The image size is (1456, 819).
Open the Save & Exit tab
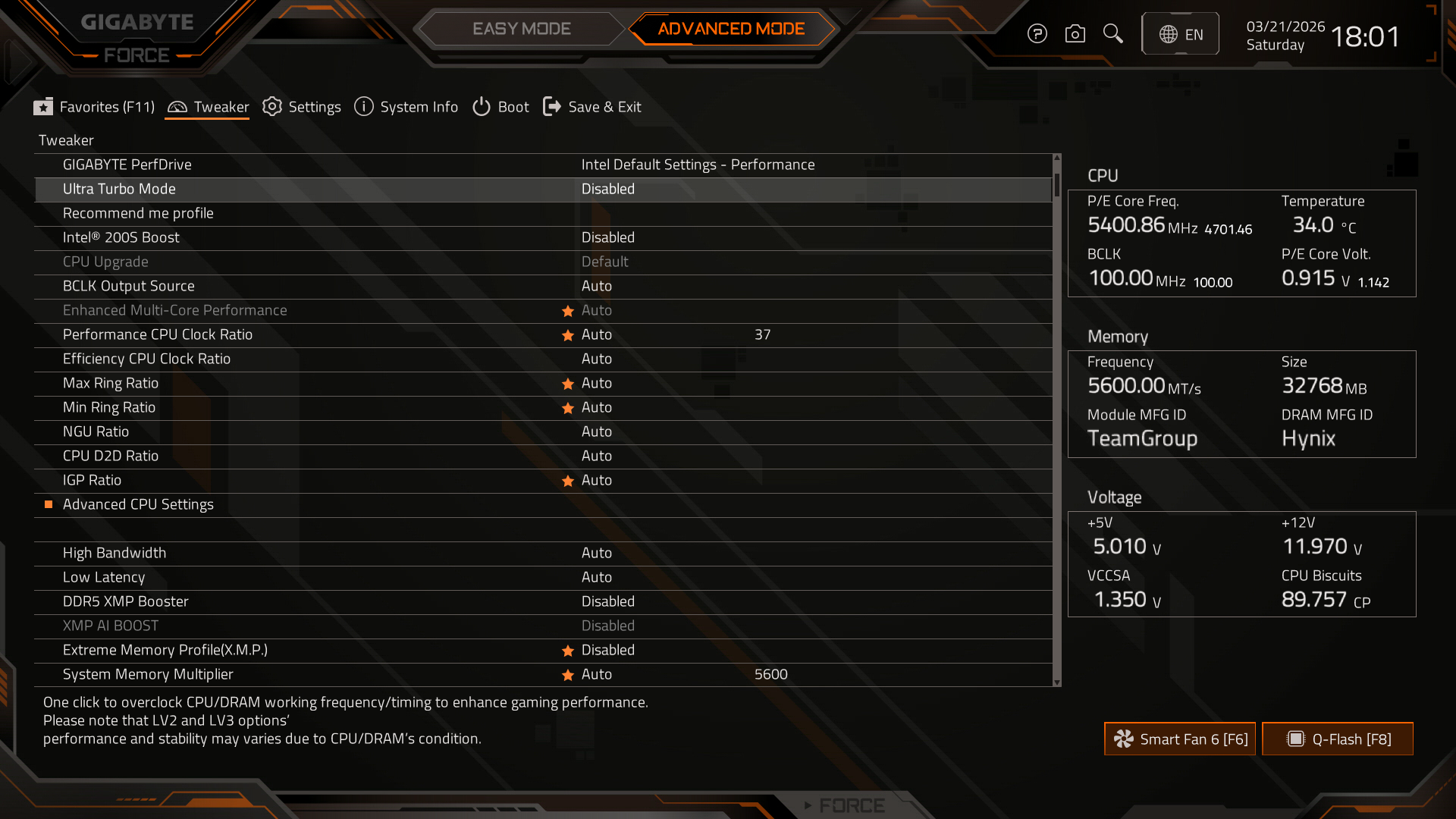[592, 107]
